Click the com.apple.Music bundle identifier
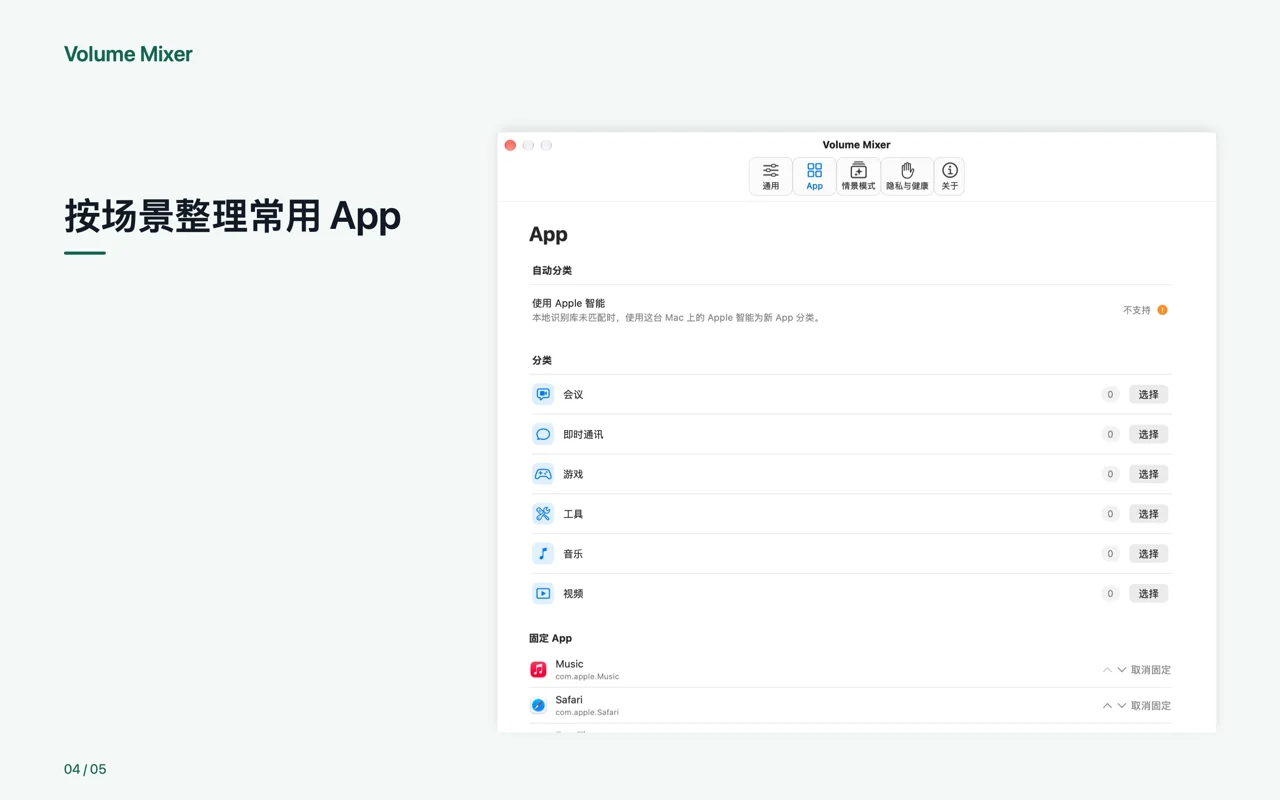The image size is (1280, 800). 587,677
